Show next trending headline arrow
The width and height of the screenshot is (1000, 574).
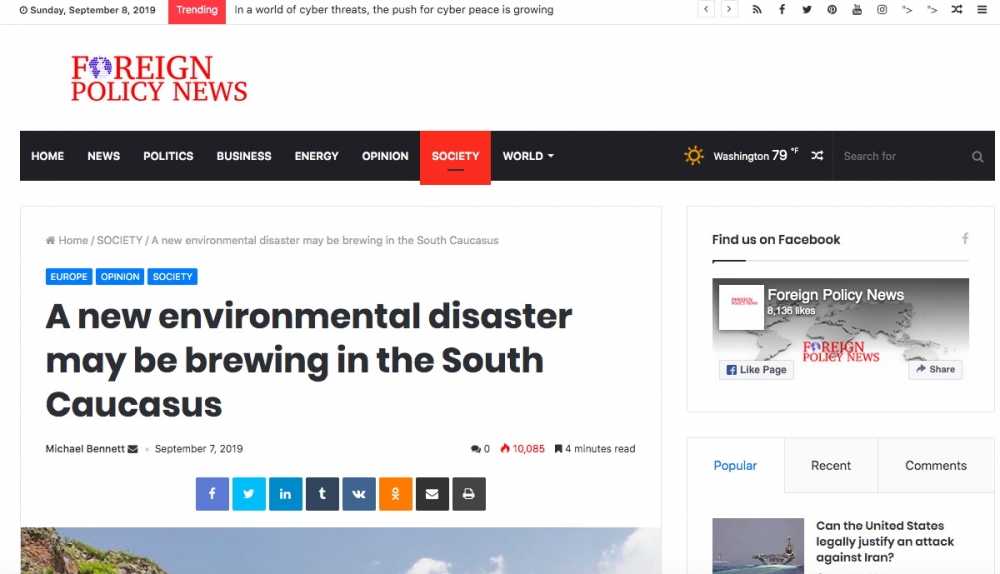coord(730,10)
